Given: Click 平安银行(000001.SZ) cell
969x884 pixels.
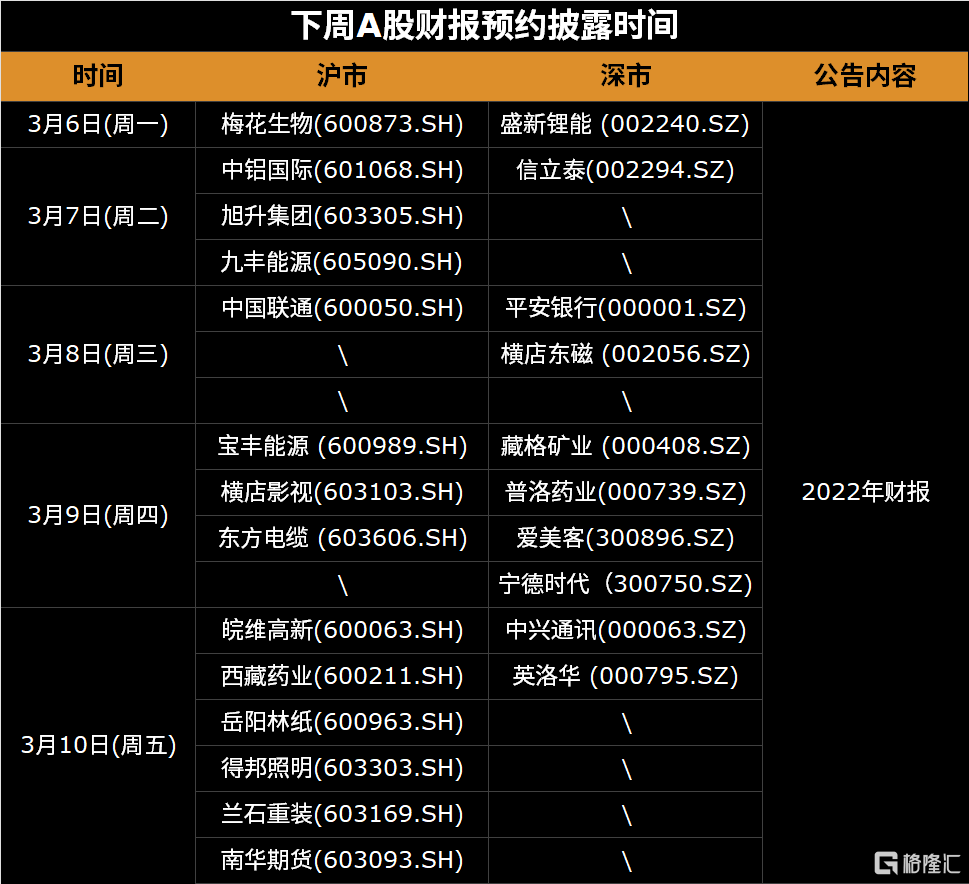Looking at the screenshot, I should (626, 308).
